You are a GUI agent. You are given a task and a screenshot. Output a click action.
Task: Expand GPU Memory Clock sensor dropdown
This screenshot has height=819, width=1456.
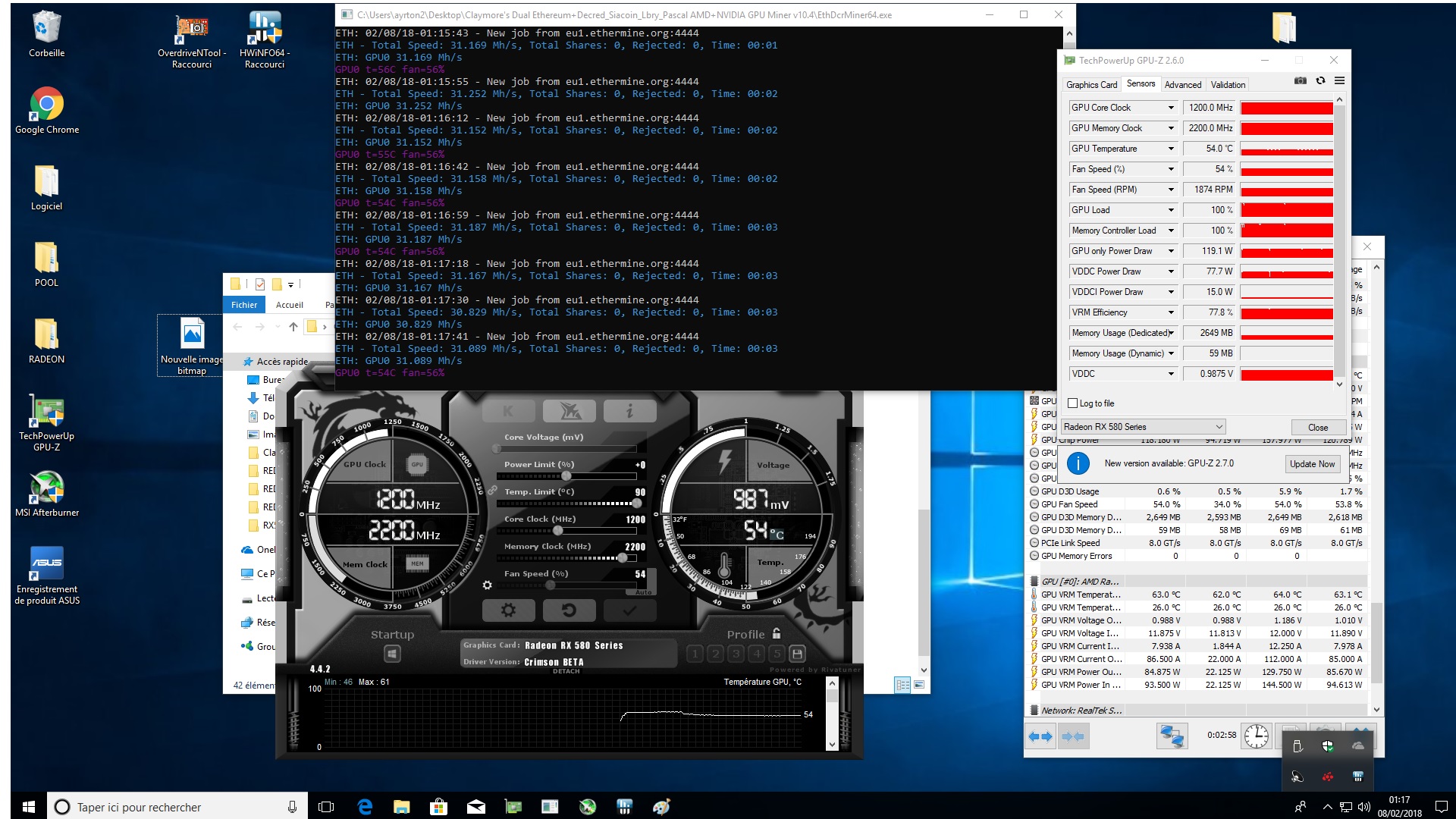[1171, 128]
